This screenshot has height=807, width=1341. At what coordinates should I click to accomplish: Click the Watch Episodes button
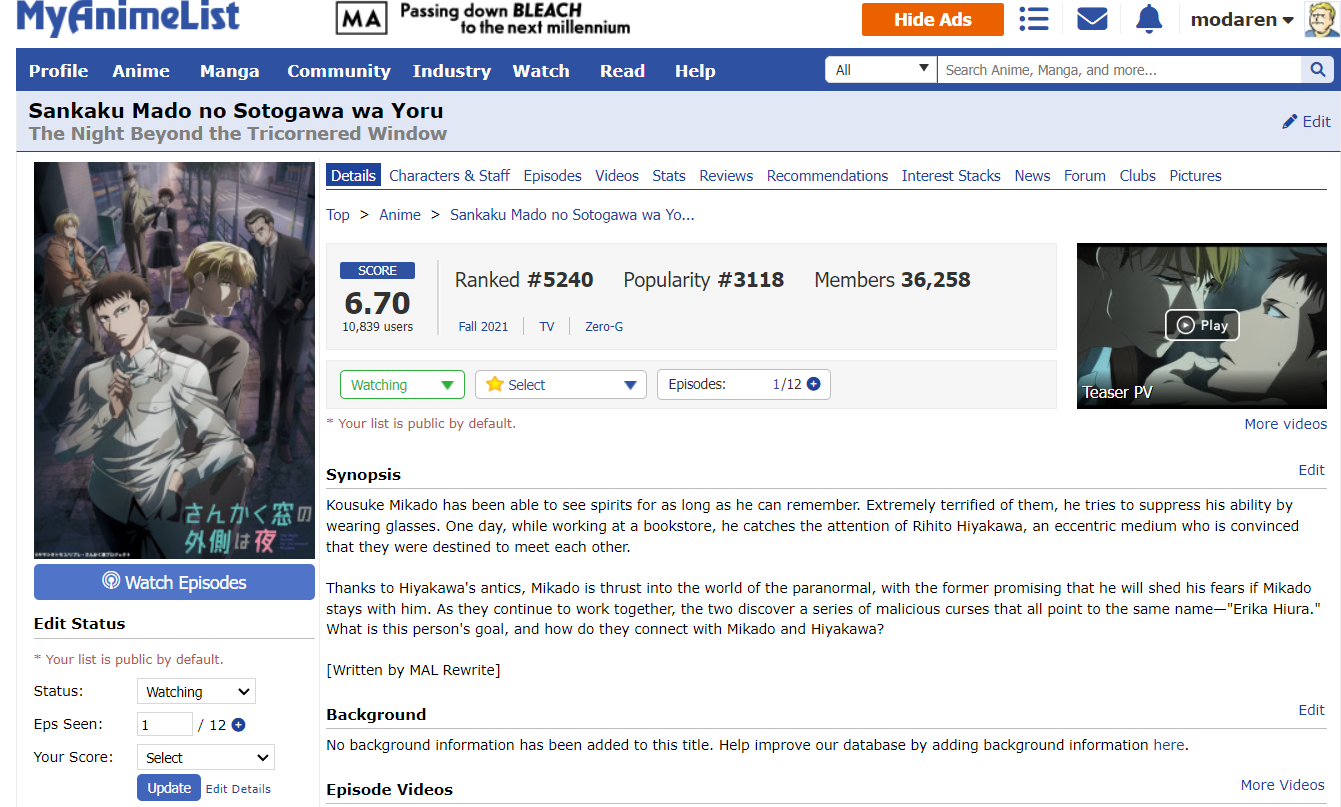tap(174, 582)
